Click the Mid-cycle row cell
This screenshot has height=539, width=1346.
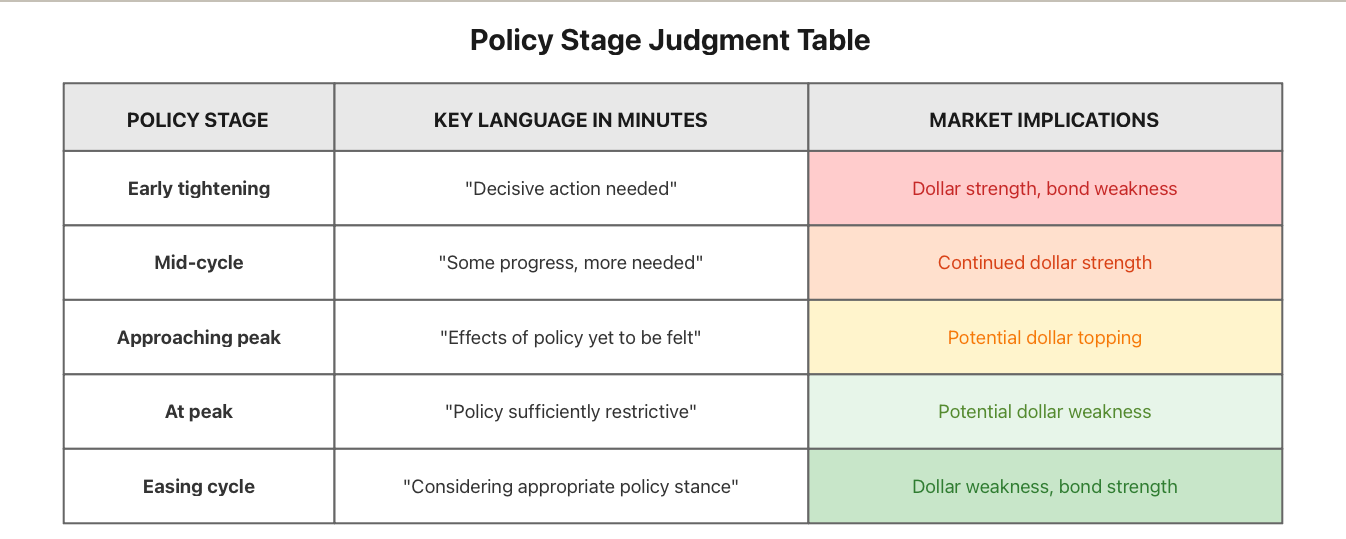click(x=199, y=263)
